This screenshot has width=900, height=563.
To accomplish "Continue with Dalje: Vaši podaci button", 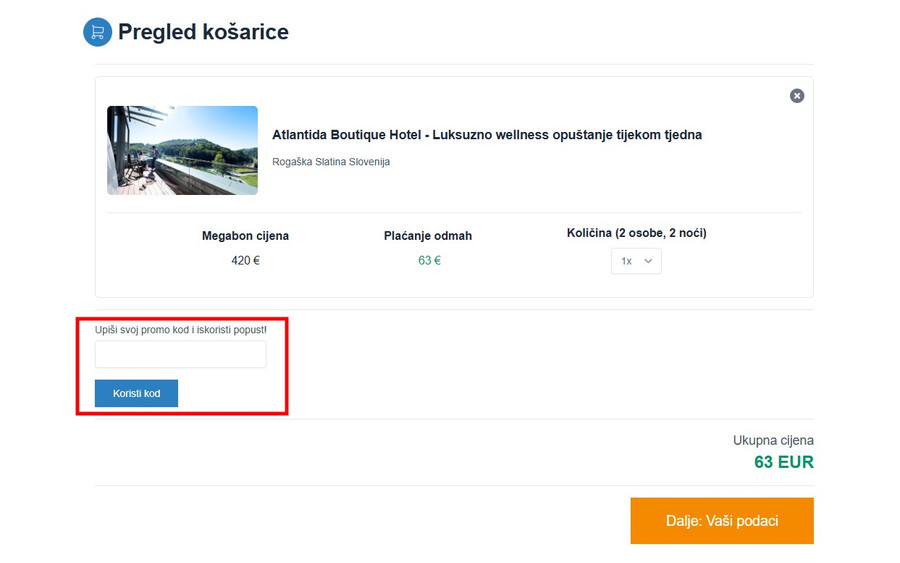I will click(x=721, y=521).
